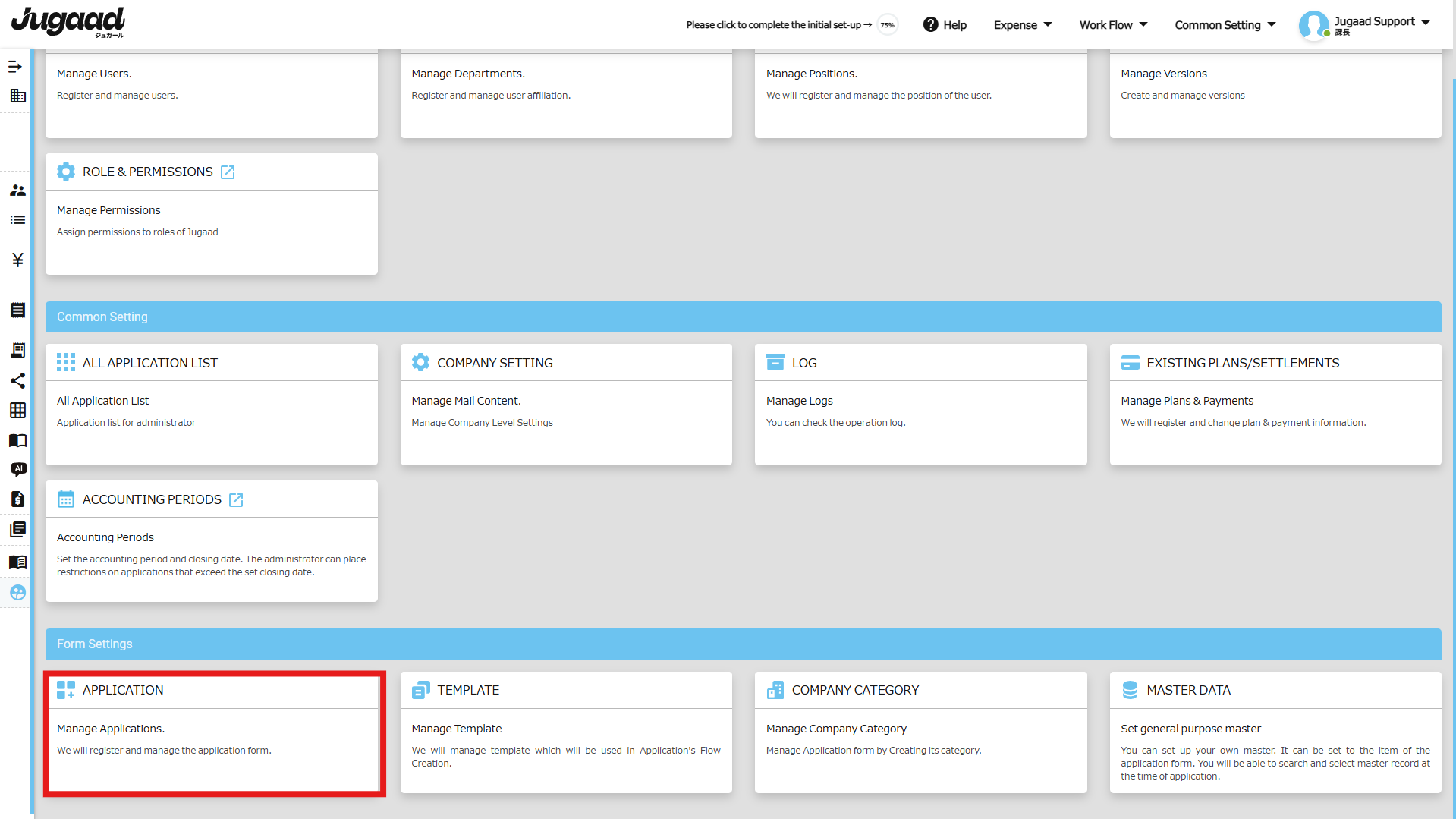Click the Help menu item

[x=945, y=25]
